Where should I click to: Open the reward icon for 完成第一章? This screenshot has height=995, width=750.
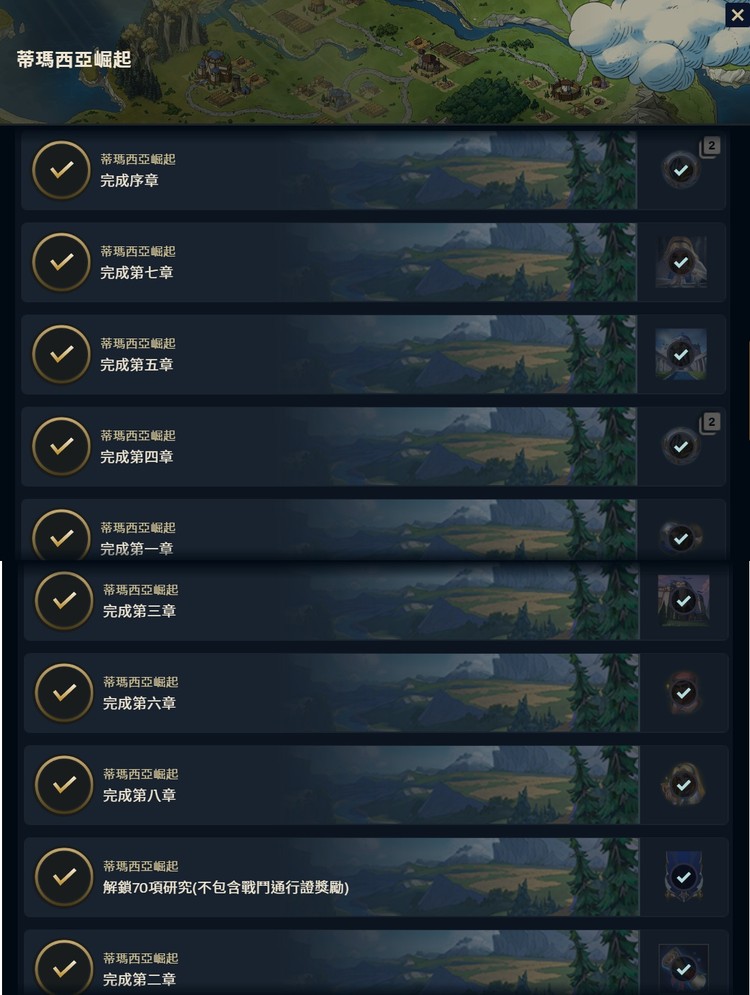click(x=681, y=538)
